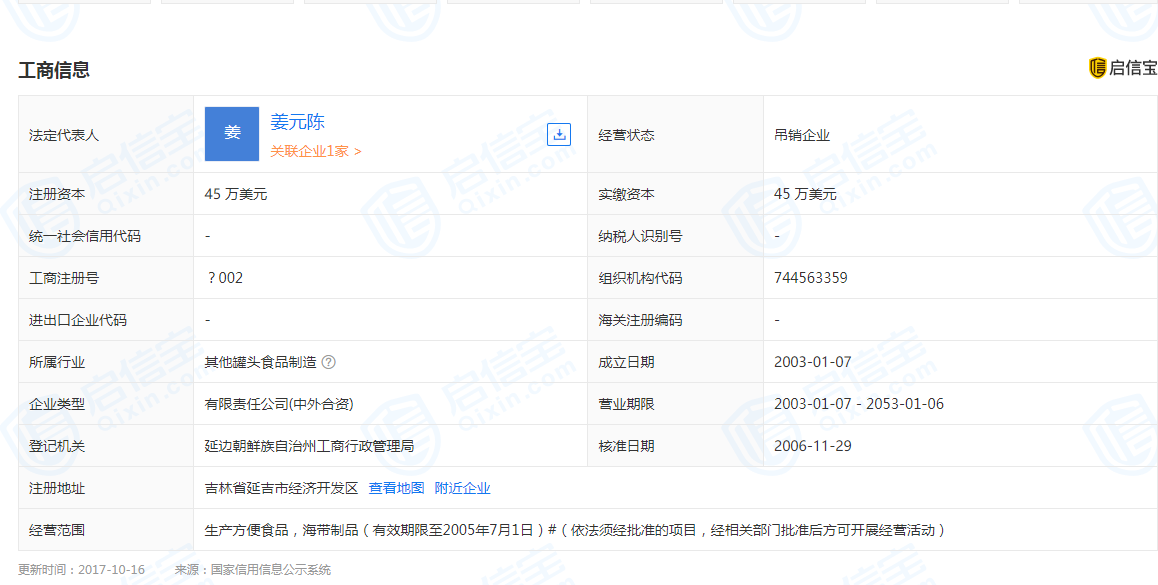Click the blue 姜 avatar square
Image resolution: width=1158 pixels, height=585 pixels.
[231, 133]
